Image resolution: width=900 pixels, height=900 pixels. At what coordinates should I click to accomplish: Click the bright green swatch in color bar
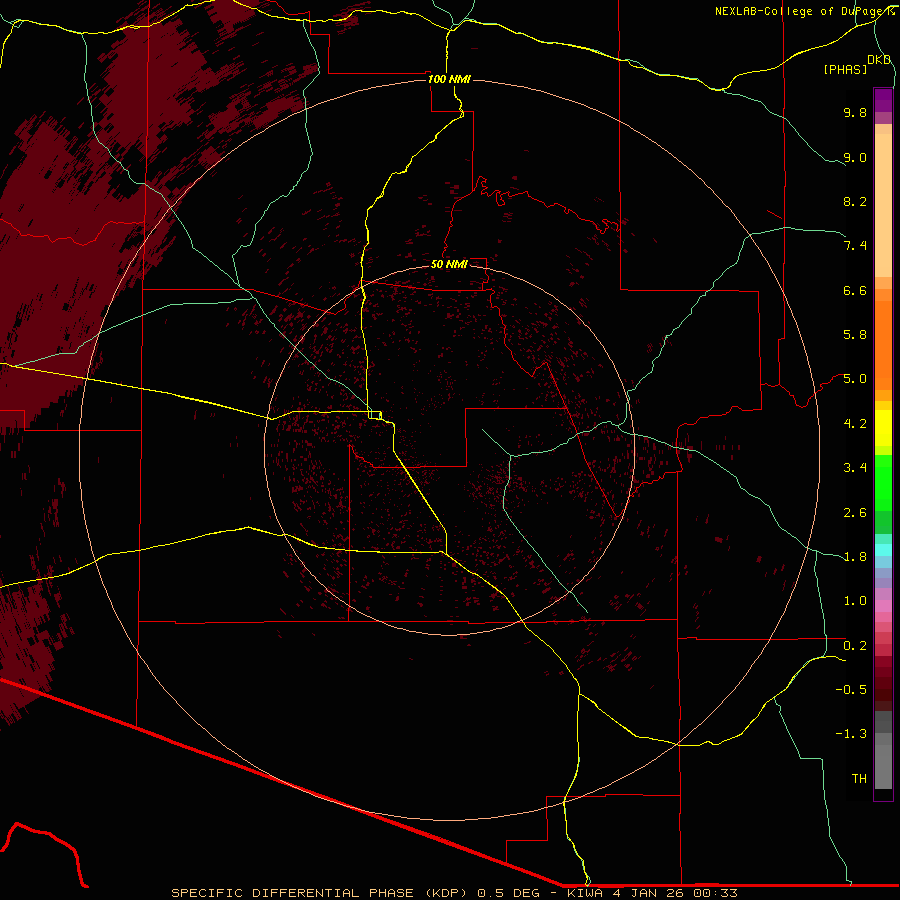[883, 482]
